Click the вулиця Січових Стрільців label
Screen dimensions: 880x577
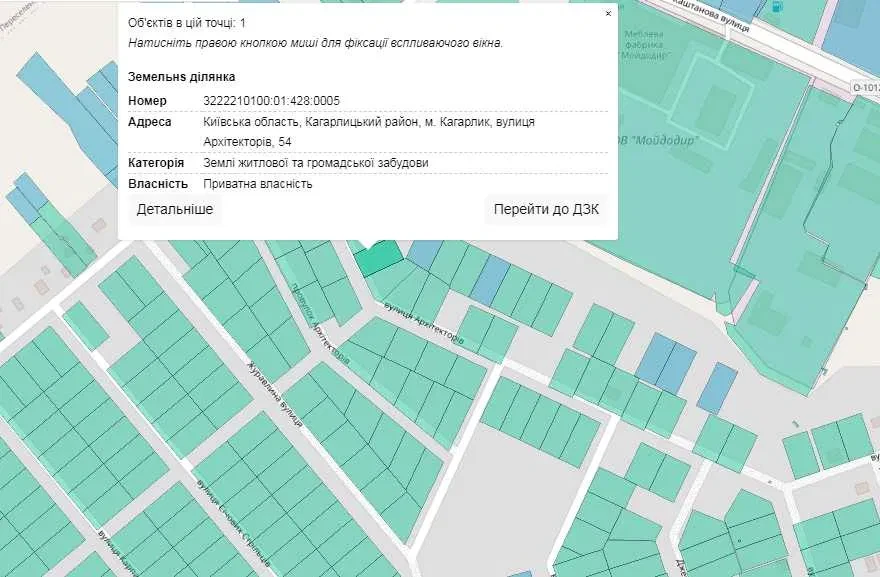tap(233, 522)
